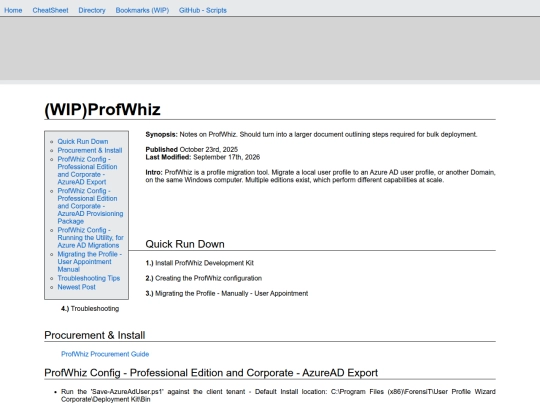Click the ProfWhiz Config AzureAD Export heading
This screenshot has height=405, width=540.
click(211, 373)
